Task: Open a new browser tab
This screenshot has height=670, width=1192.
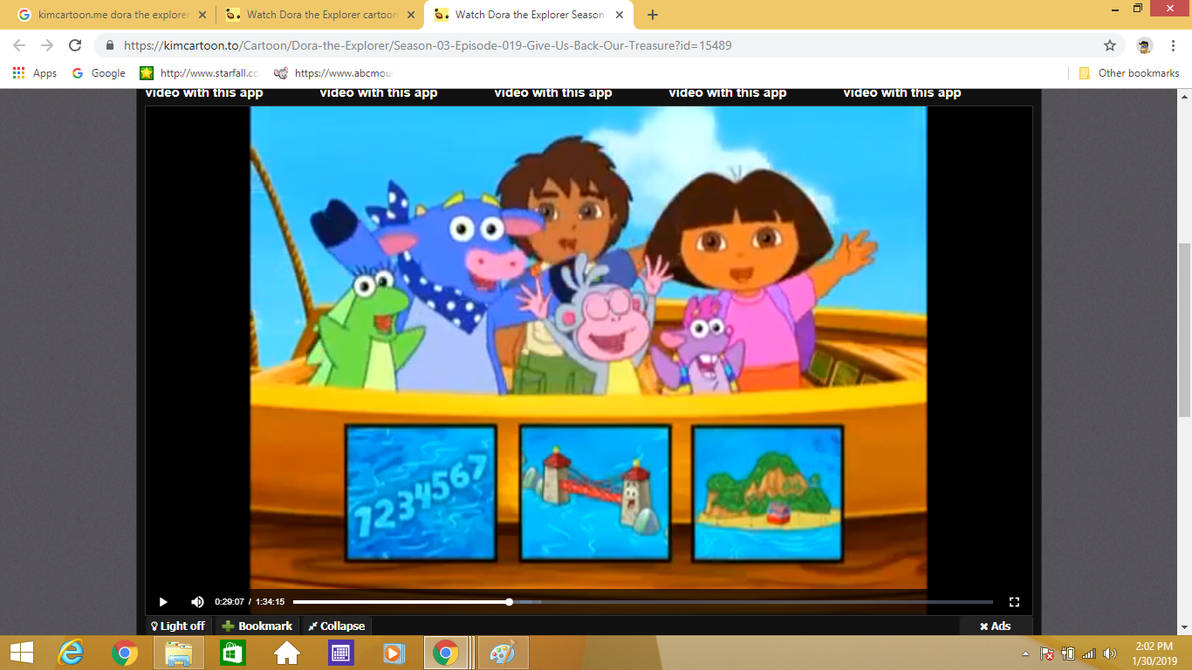Action: click(652, 14)
